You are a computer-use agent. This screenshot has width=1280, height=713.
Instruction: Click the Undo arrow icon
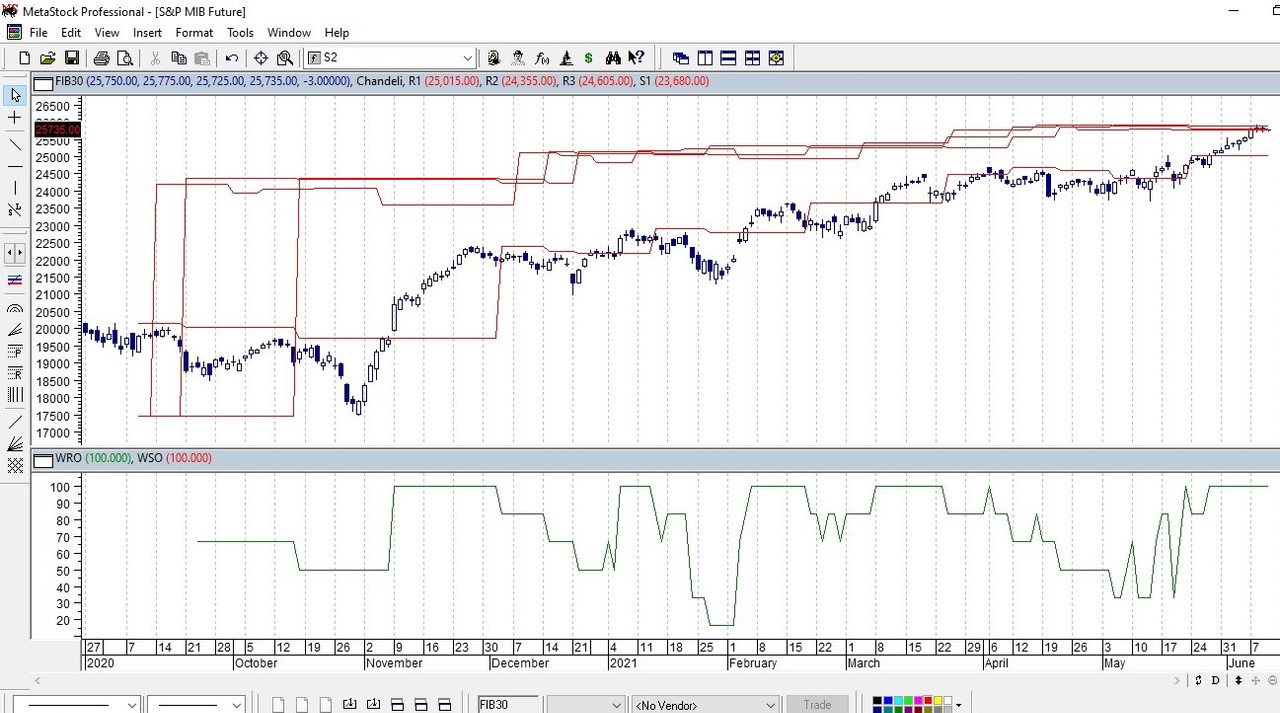[232, 58]
